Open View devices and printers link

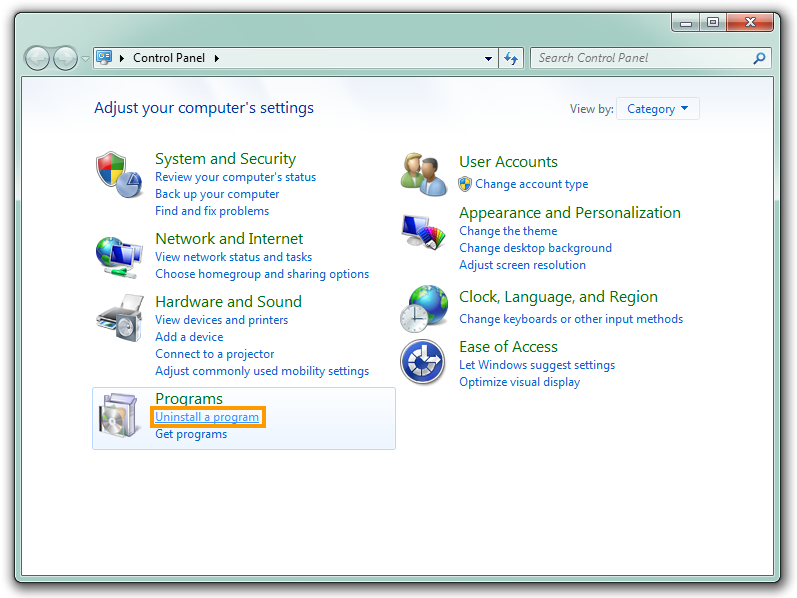coord(221,320)
